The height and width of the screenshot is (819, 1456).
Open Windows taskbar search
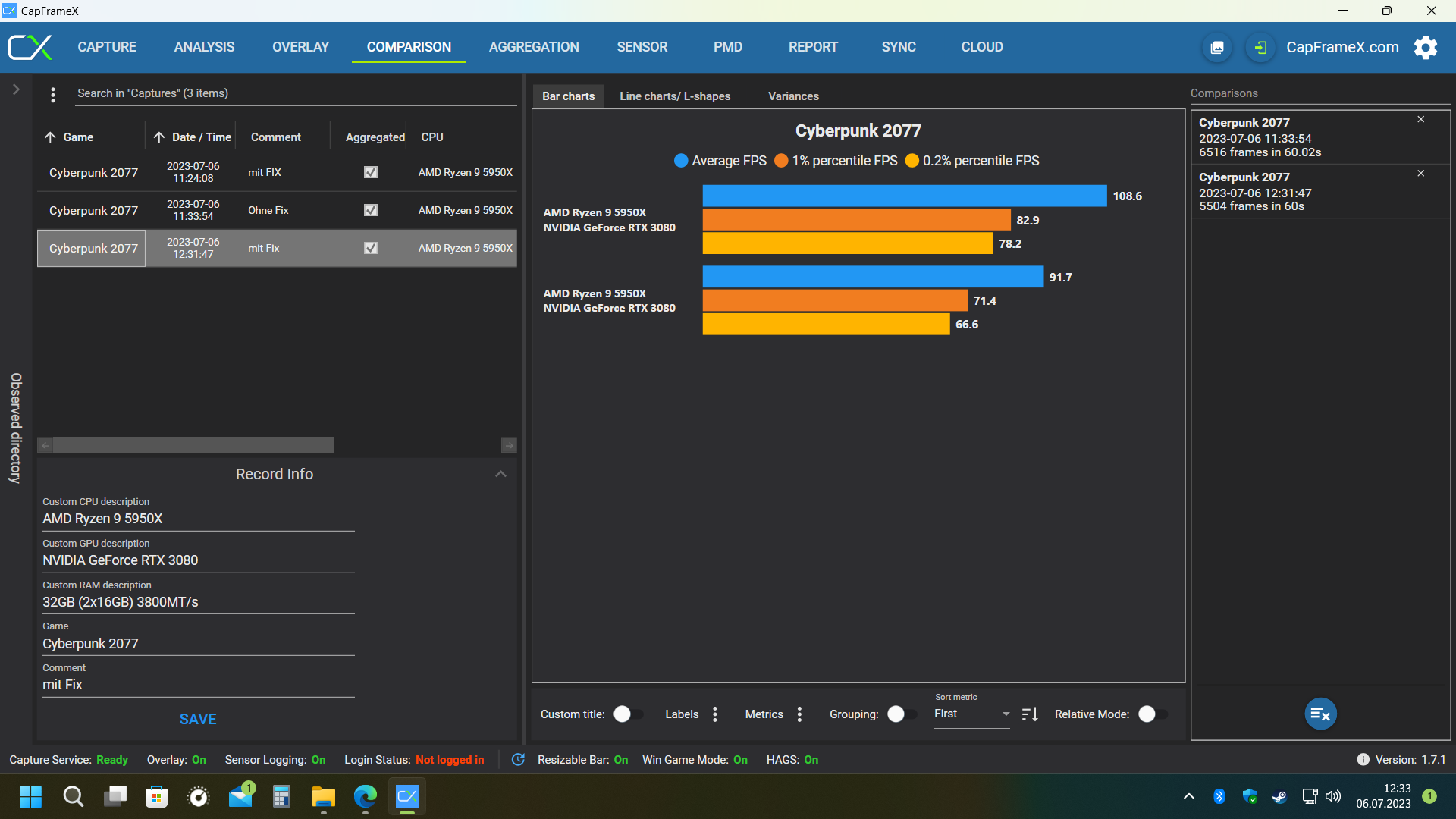coord(73,796)
